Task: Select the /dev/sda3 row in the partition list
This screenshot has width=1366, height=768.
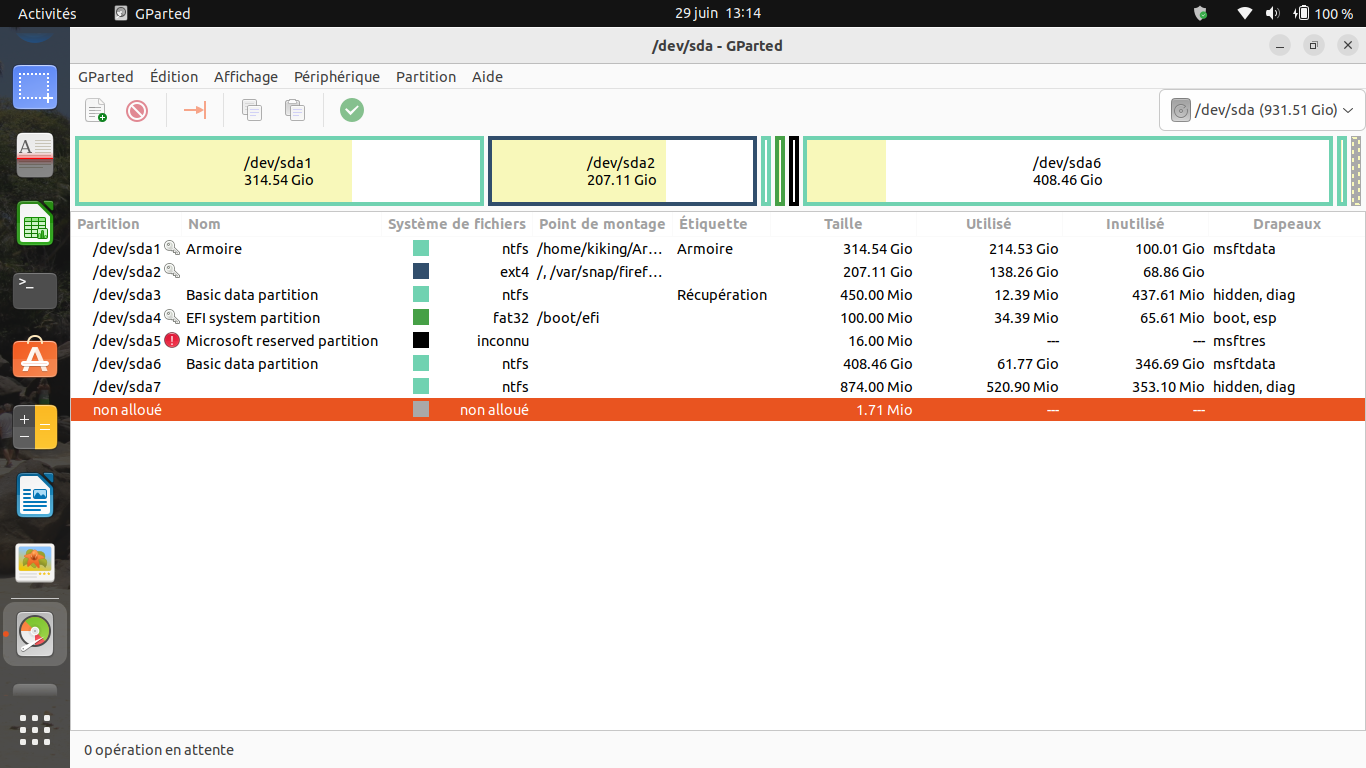Action: tap(718, 294)
